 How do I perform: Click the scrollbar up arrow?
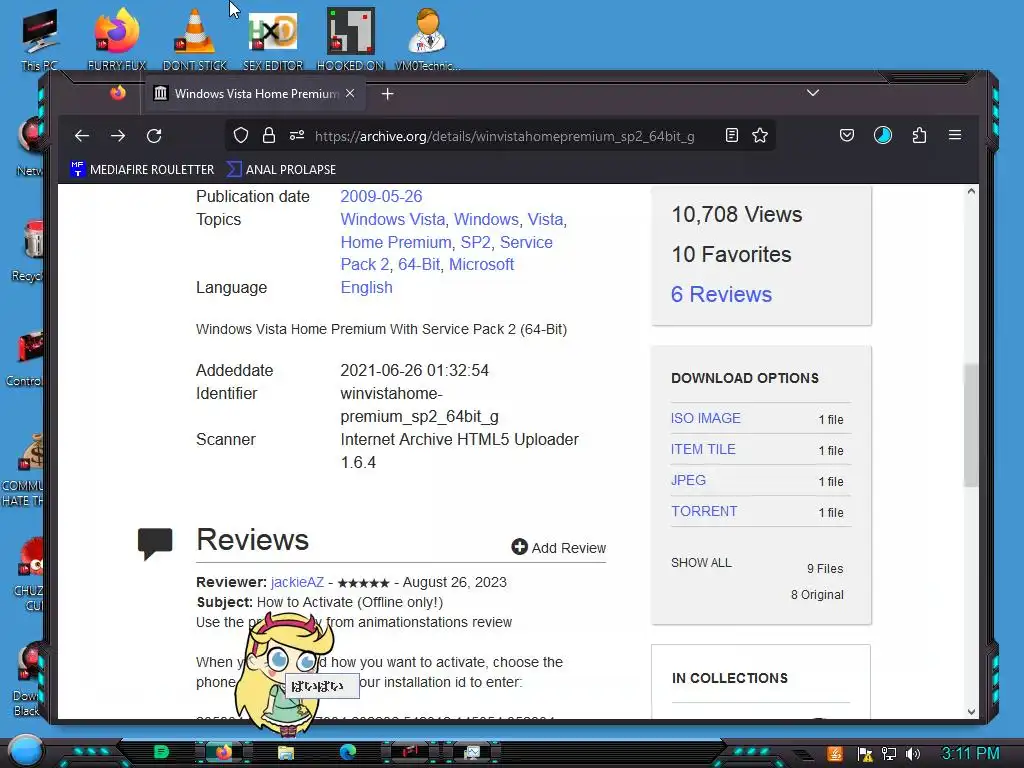[x=971, y=191]
